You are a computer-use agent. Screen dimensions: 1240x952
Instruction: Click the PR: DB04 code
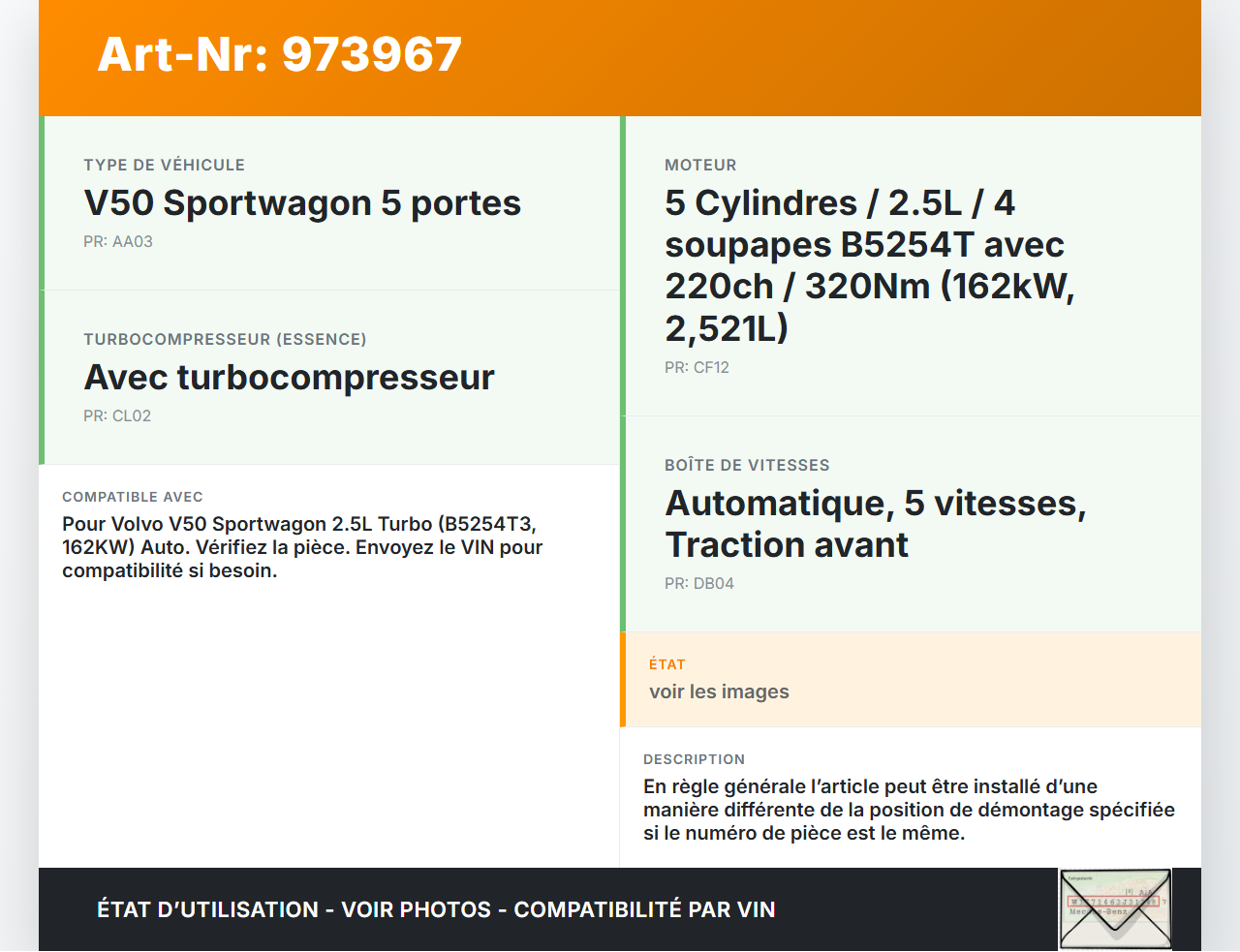[x=699, y=584]
